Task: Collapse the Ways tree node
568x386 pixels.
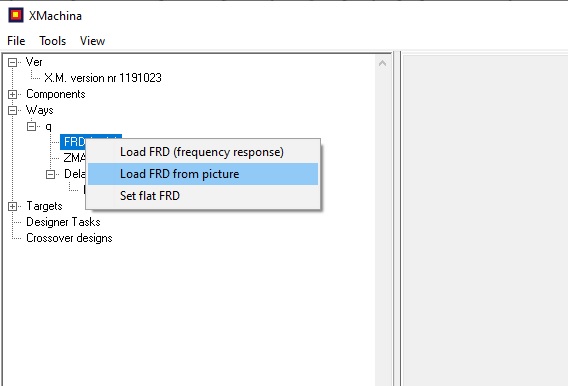Action: point(12,110)
